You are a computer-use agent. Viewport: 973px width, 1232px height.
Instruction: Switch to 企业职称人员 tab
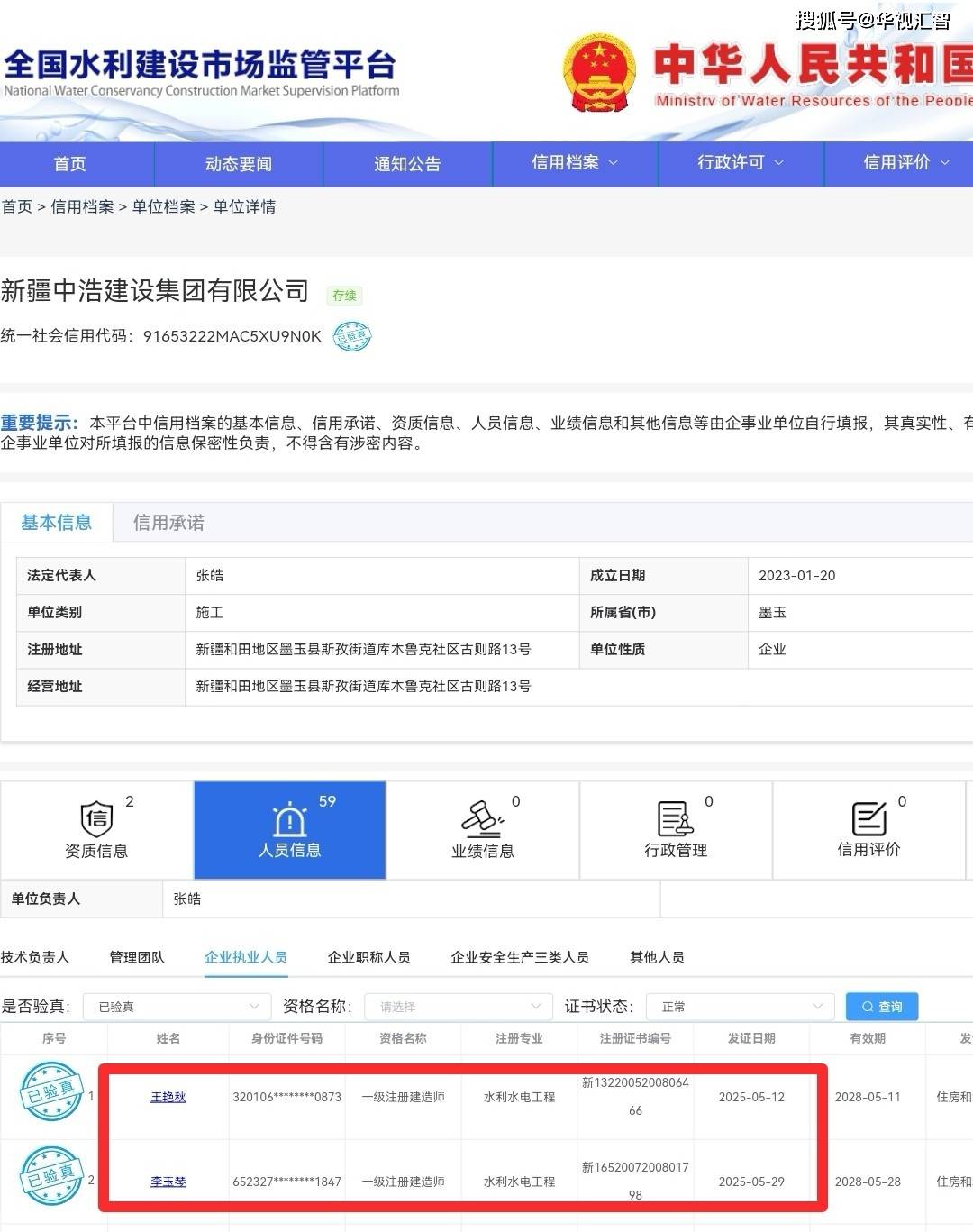[x=368, y=957]
